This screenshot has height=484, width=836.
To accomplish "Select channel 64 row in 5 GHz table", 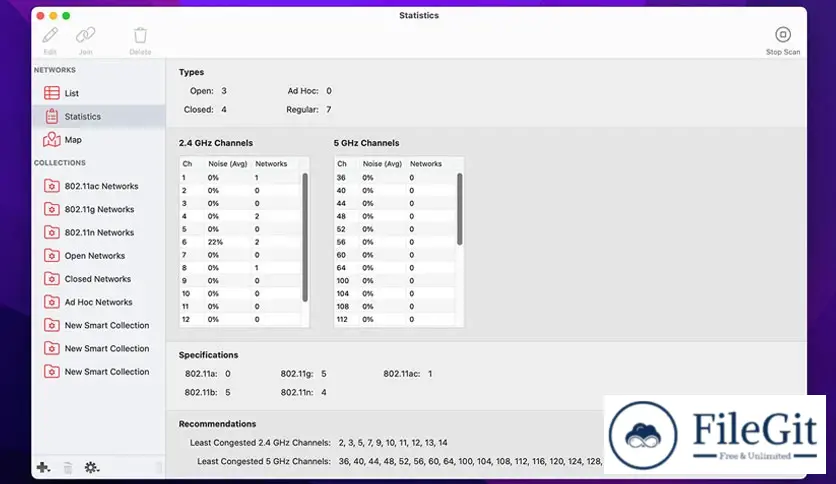I will click(395, 268).
